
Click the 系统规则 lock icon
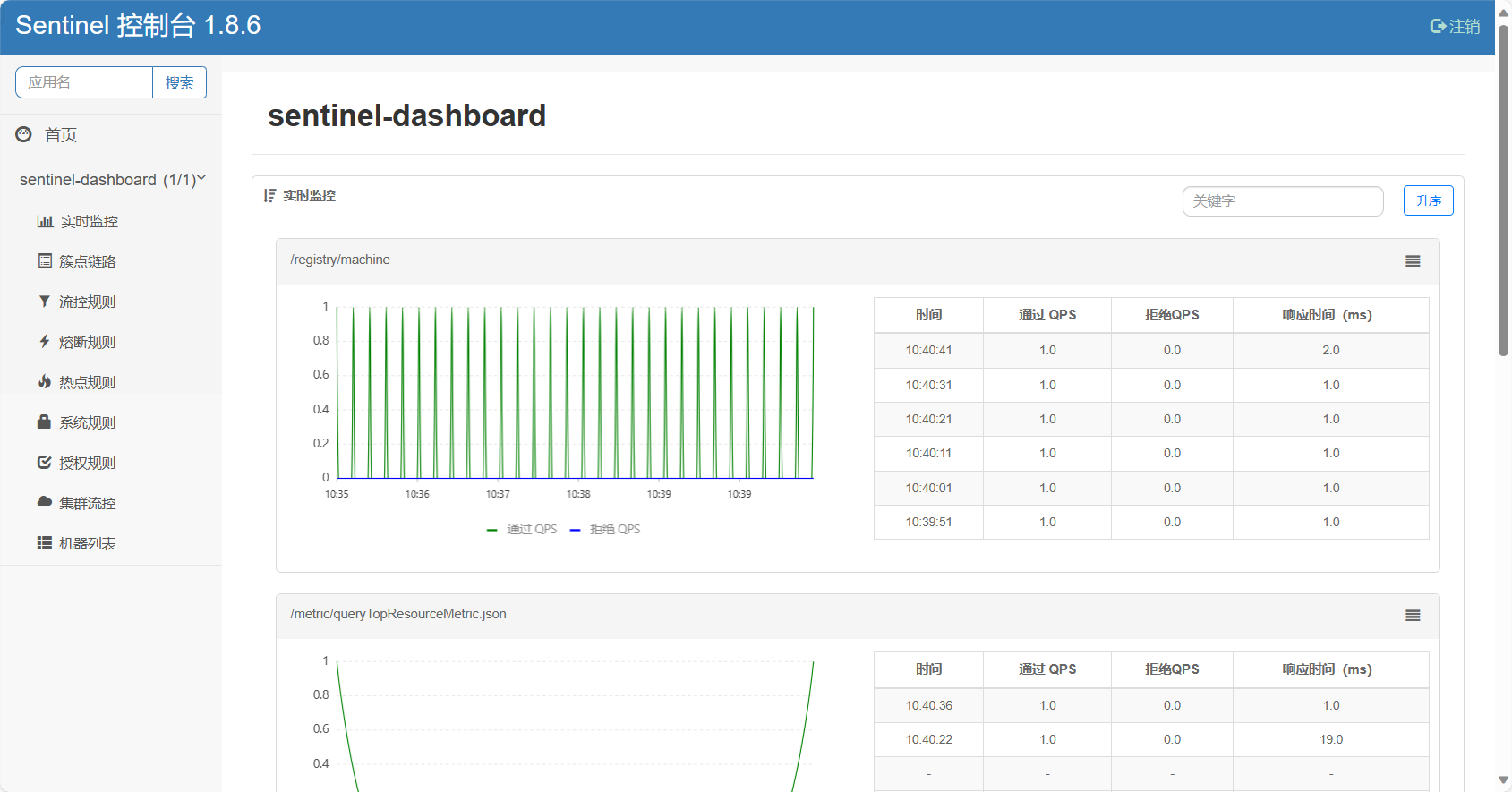point(44,422)
